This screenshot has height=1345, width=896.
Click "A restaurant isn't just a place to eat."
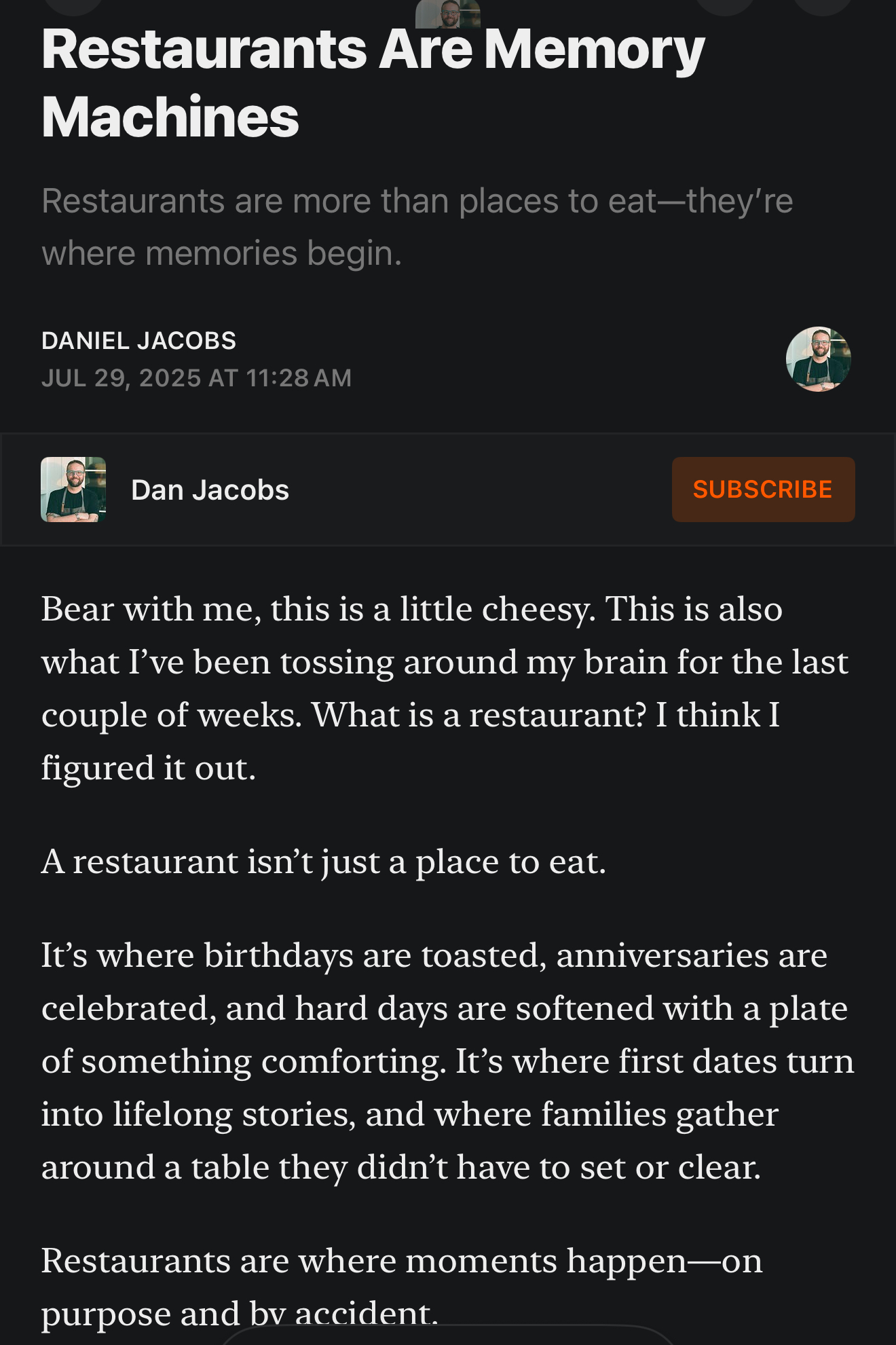[323, 862]
